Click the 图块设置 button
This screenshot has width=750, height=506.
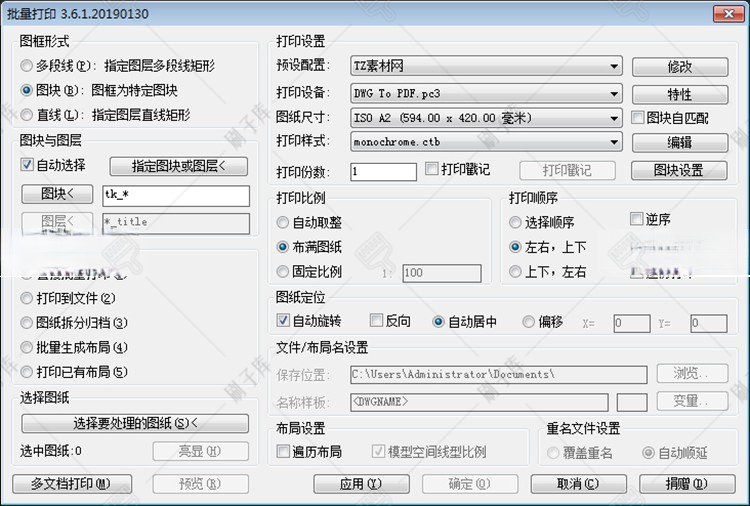[679, 170]
